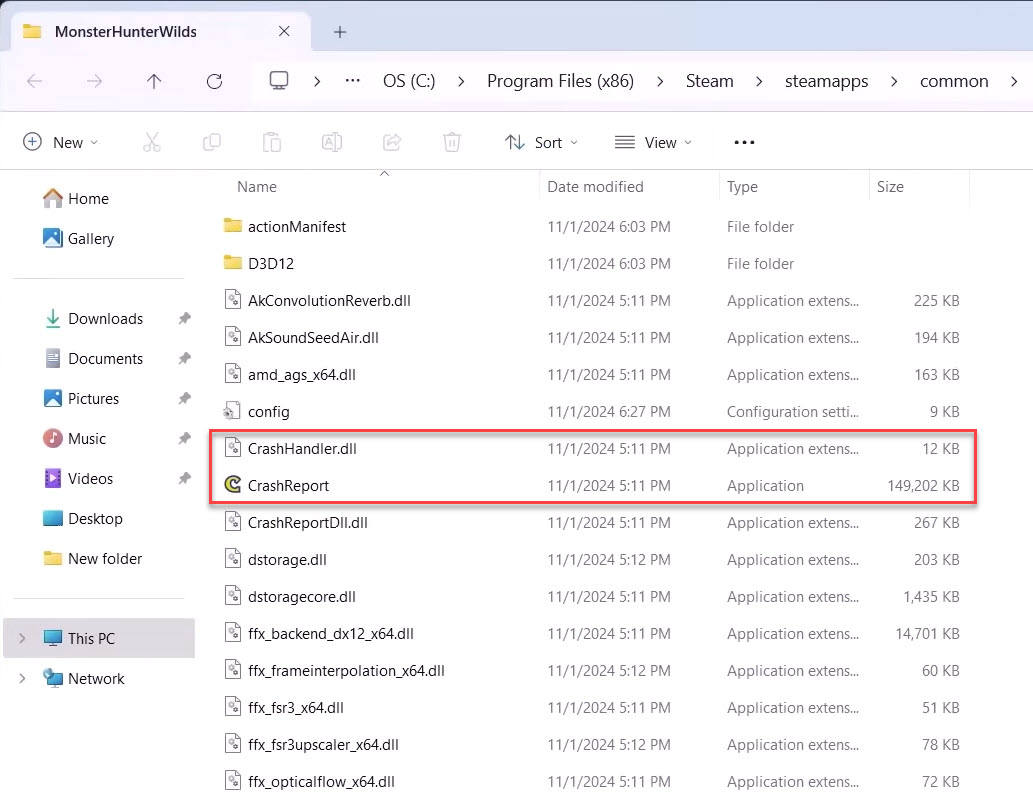Click the Cut scissors icon

pos(152,142)
